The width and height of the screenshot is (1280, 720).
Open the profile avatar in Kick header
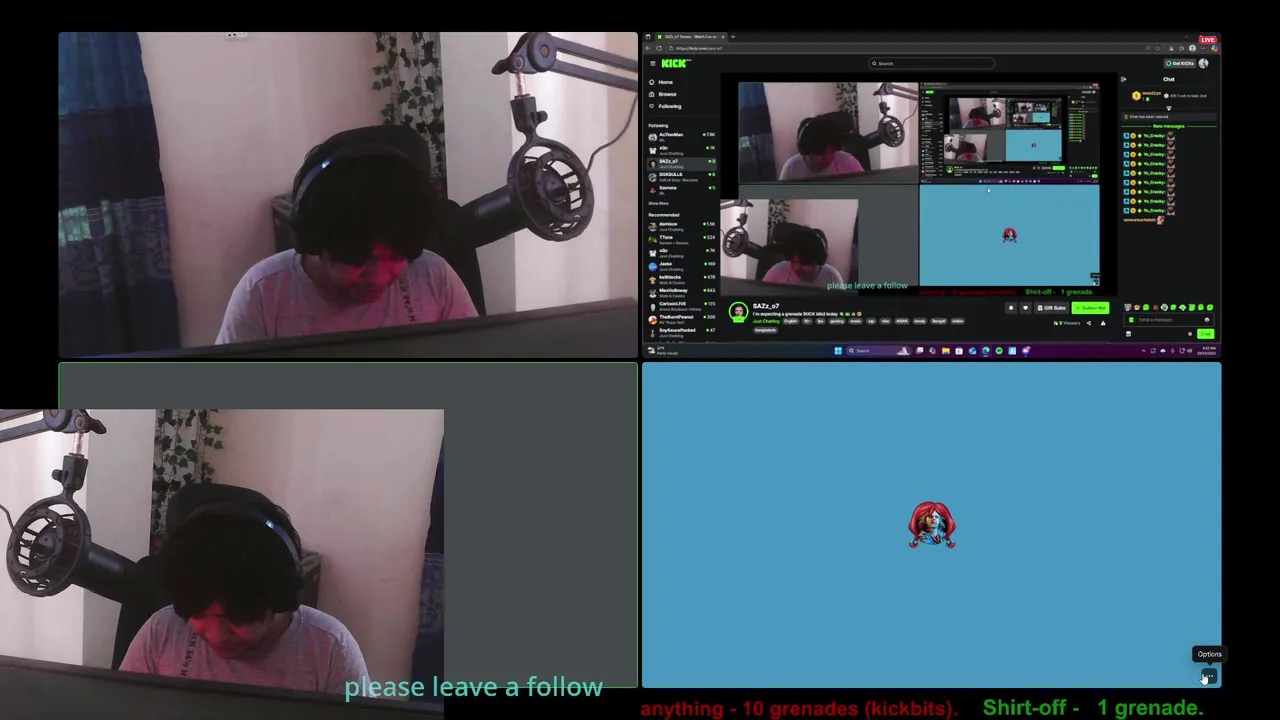[x=1203, y=63]
